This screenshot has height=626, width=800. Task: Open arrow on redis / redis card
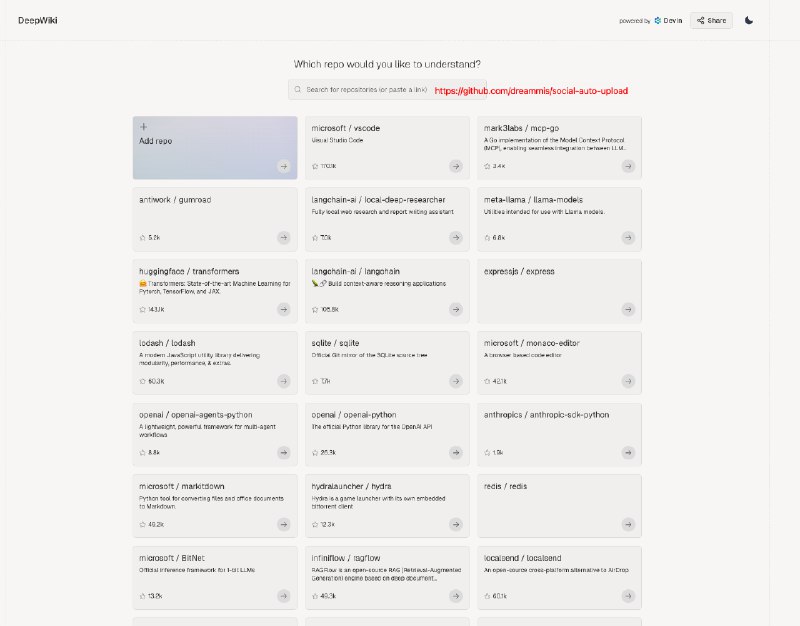tap(628, 524)
